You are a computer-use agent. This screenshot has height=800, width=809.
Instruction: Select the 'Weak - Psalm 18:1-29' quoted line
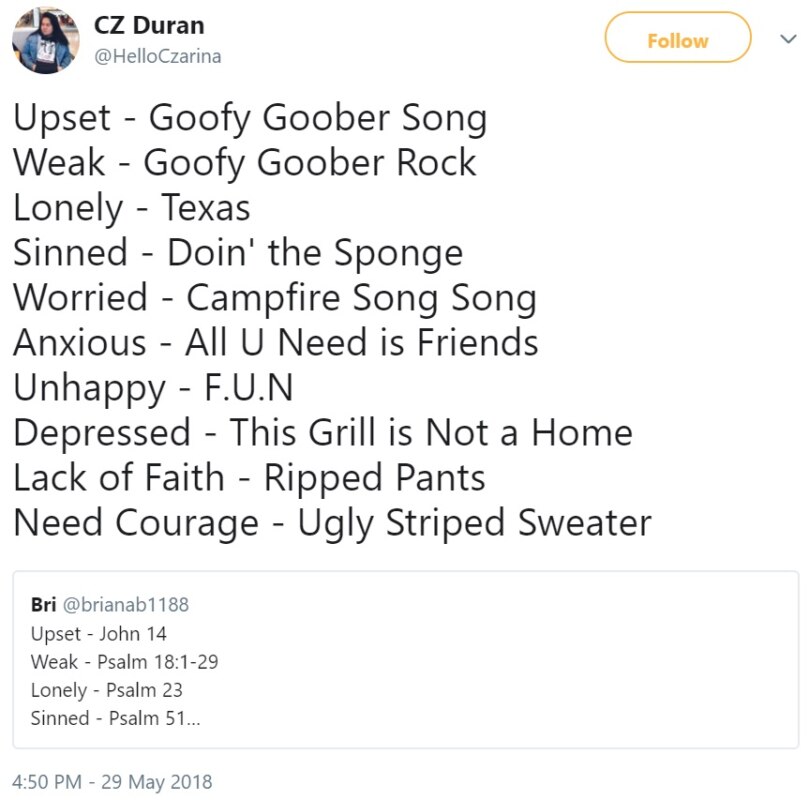pyautogui.click(x=124, y=662)
